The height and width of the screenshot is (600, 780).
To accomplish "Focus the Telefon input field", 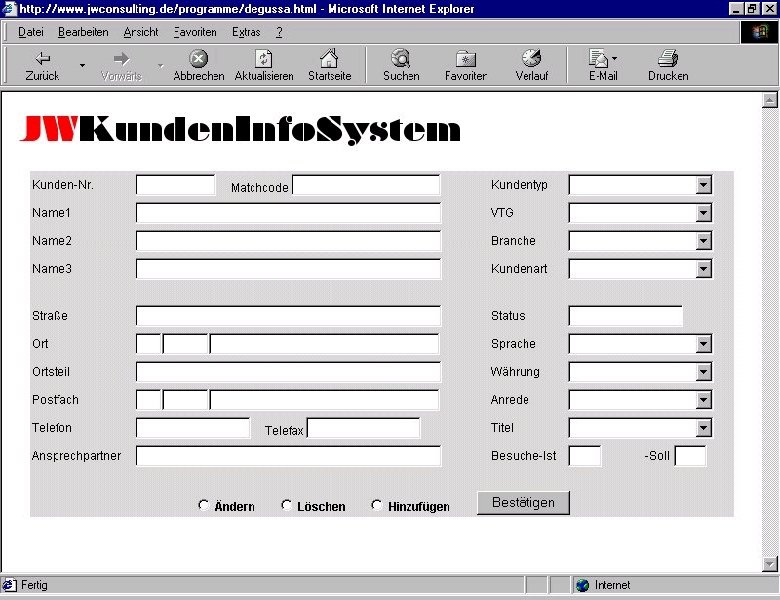I will point(193,428).
